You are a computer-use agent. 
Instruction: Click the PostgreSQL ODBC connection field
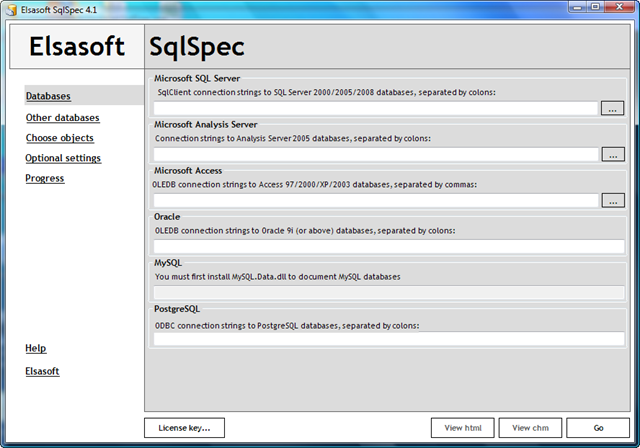coord(389,339)
